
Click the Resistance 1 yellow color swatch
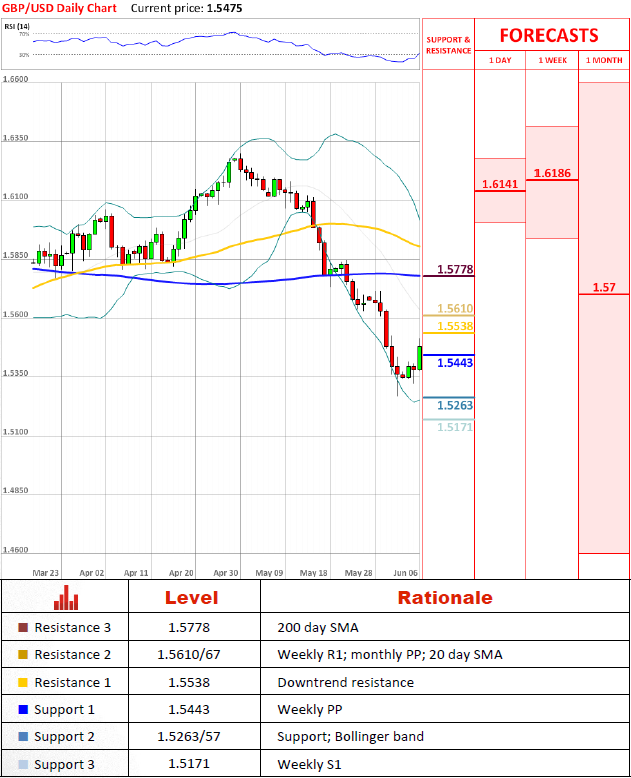point(23,683)
